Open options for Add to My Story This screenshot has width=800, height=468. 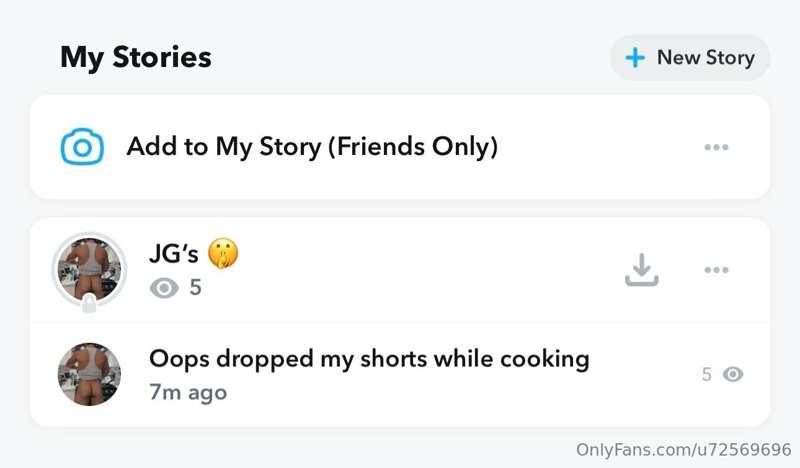pos(716,148)
